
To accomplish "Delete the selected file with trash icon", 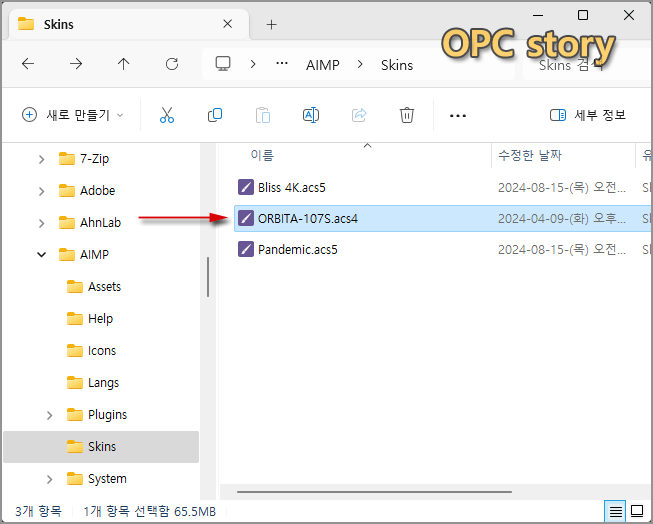I will coord(407,115).
